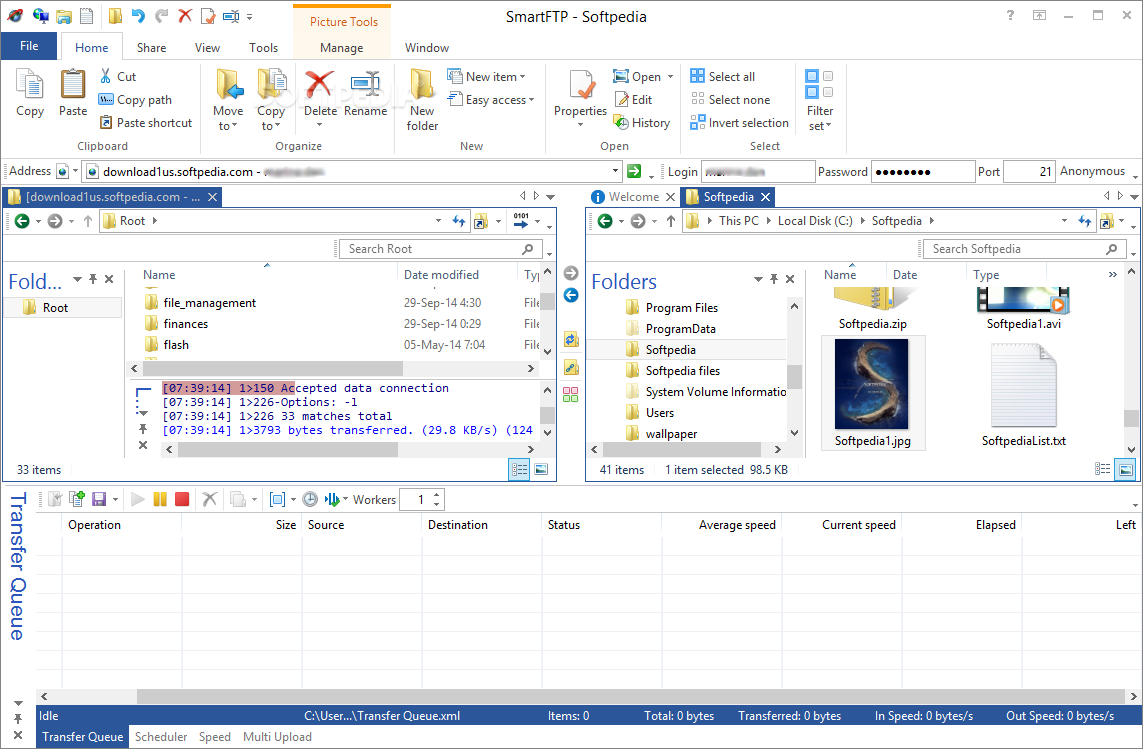Switch remote pane to details view icon
1143x749 pixels.
519,470
